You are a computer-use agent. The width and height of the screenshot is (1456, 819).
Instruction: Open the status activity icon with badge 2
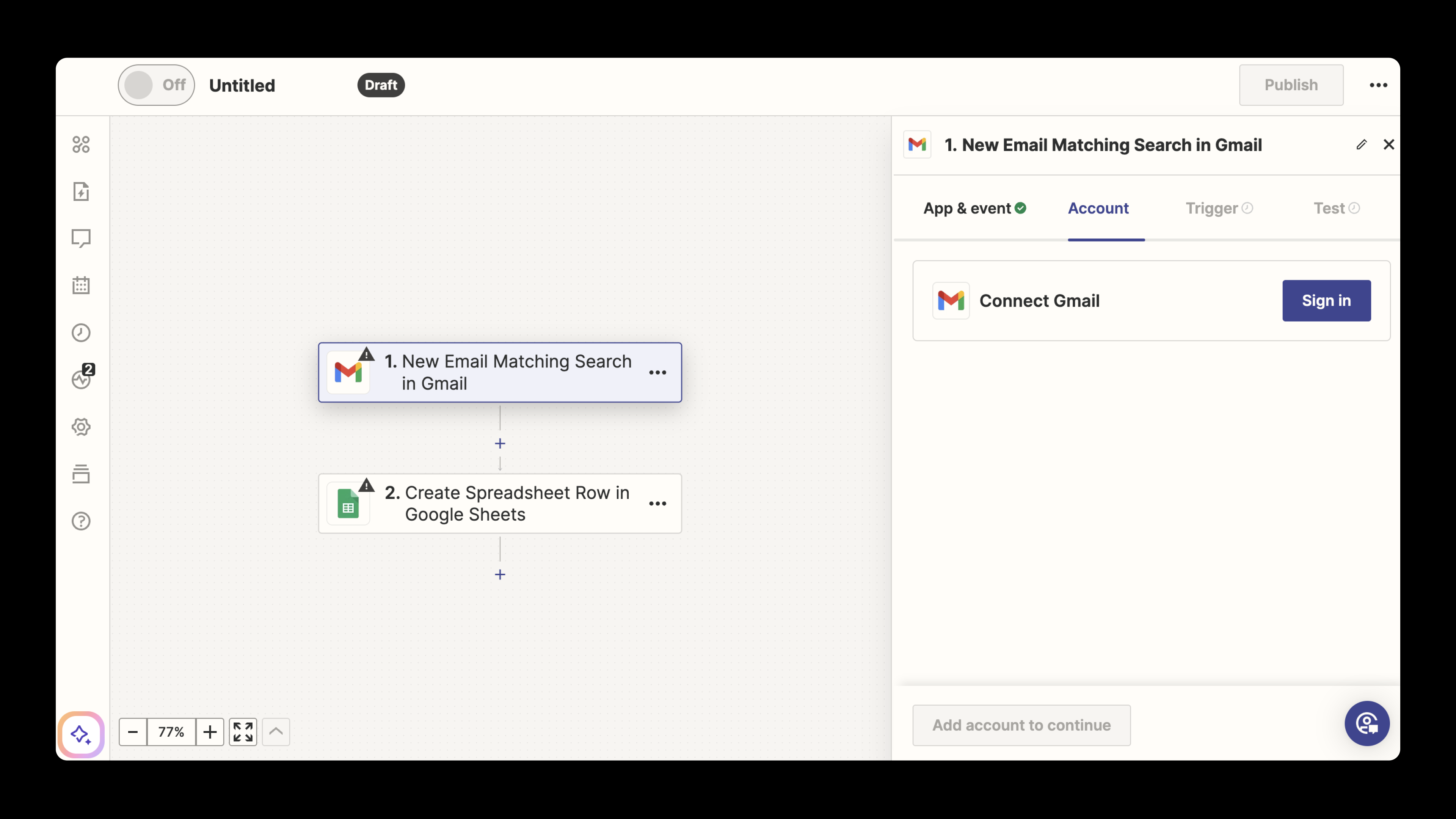click(x=83, y=377)
